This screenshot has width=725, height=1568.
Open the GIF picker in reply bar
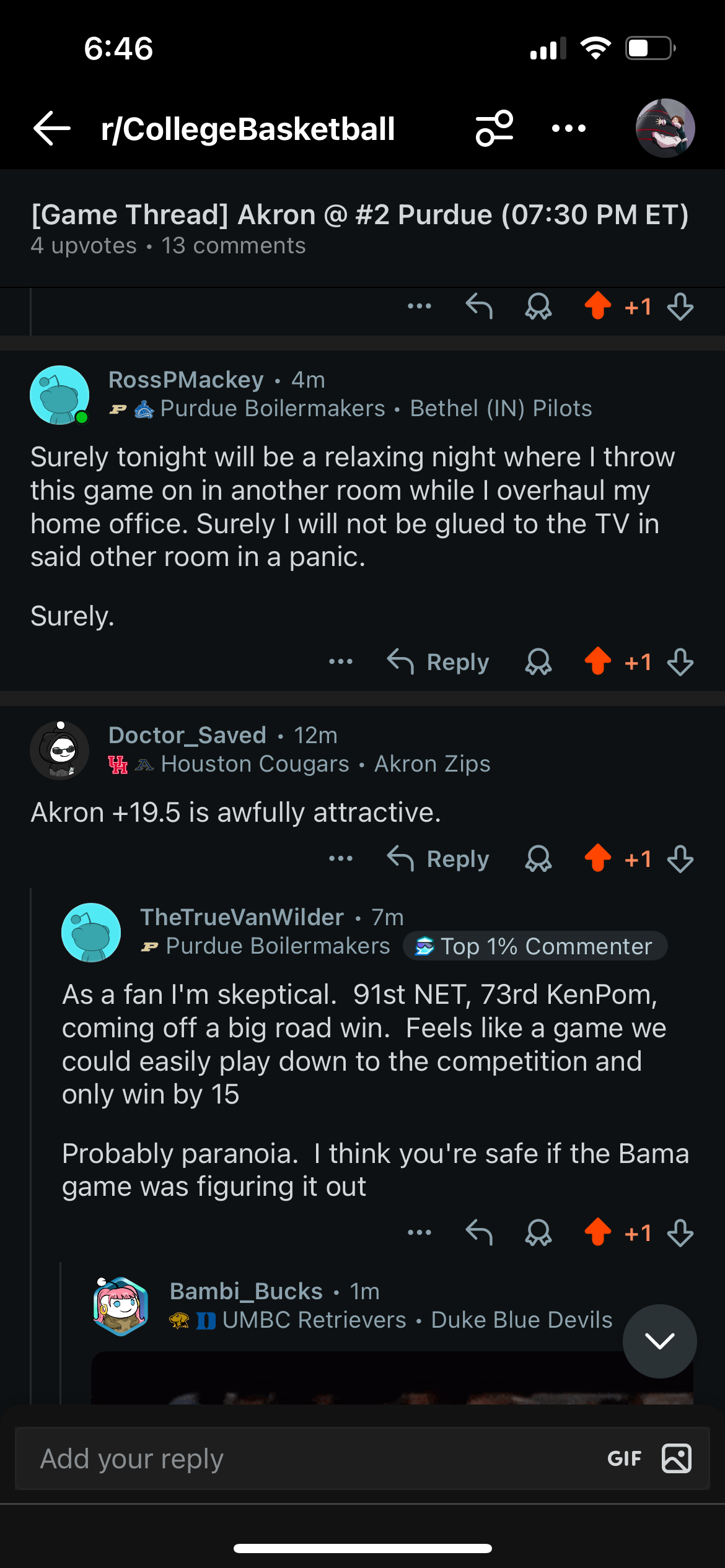click(624, 1458)
